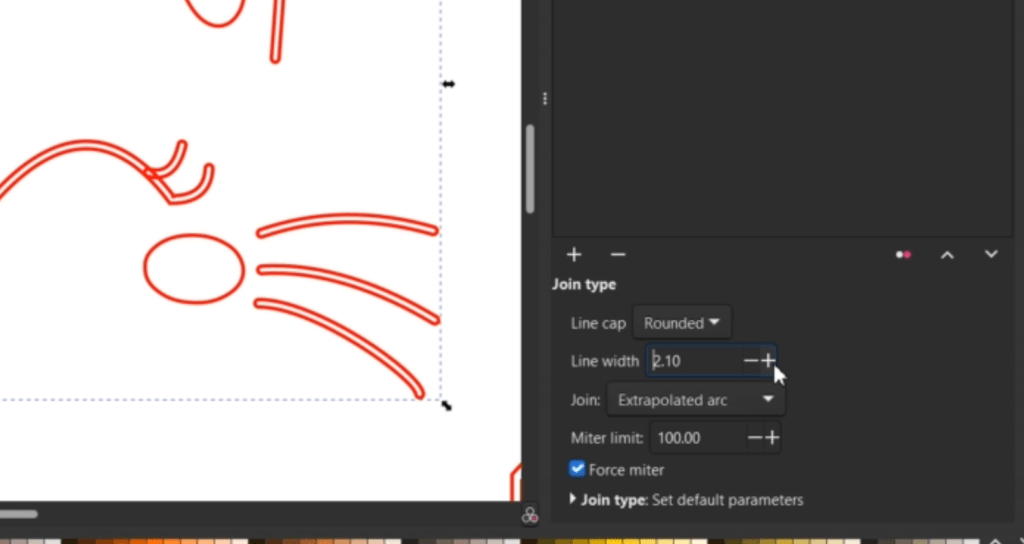Increase Miter limit with the plus button
The height and width of the screenshot is (544, 1024).
771,438
